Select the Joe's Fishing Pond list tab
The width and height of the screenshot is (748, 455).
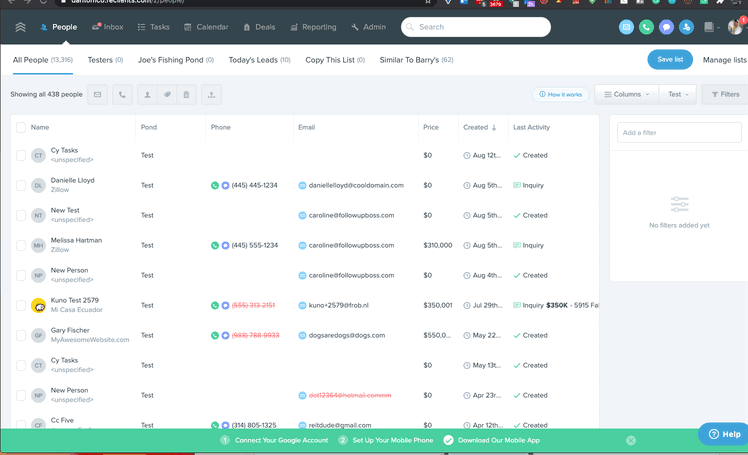(176, 60)
